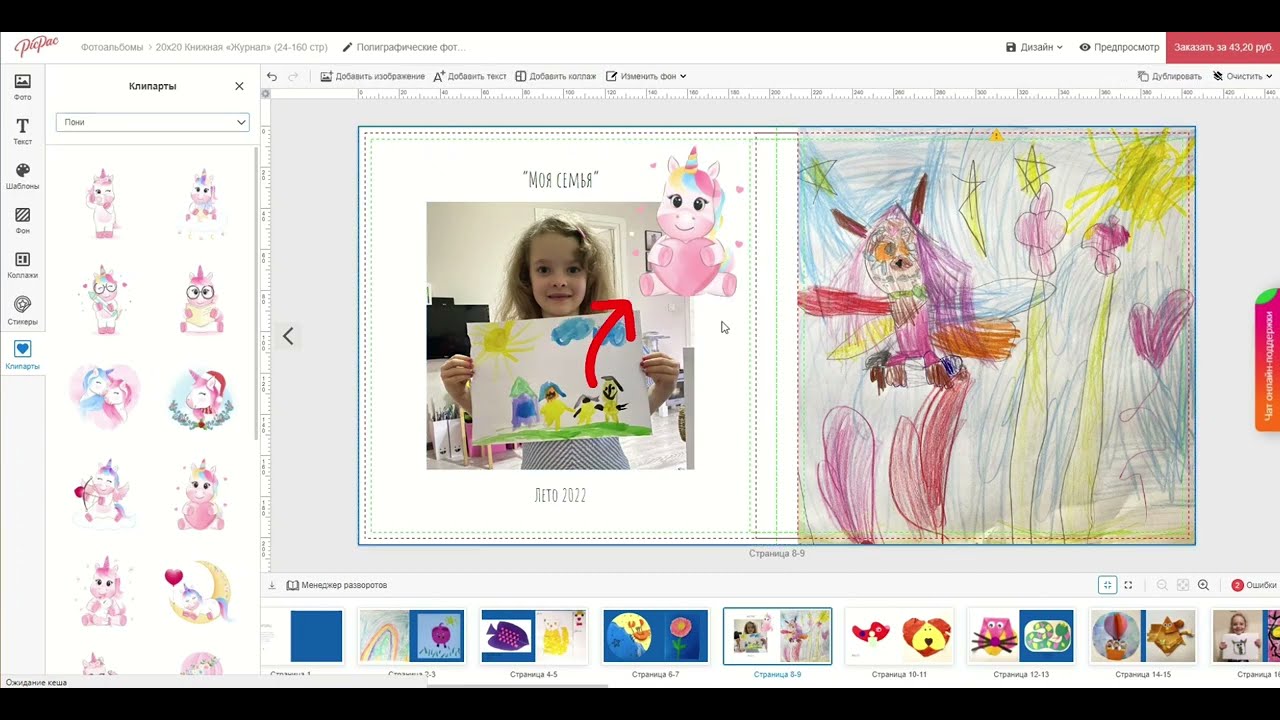Viewport: 1280px width, 720px height.
Task: Click the "Моя семья" title text
Action: tap(560, 180)
